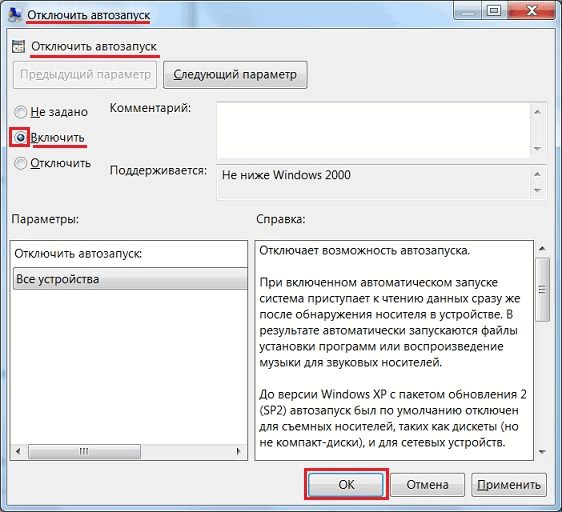This screenshot has height=512, width=562.
Task: Click inside the 'Комментарий' text field
Action: [373, 130]
